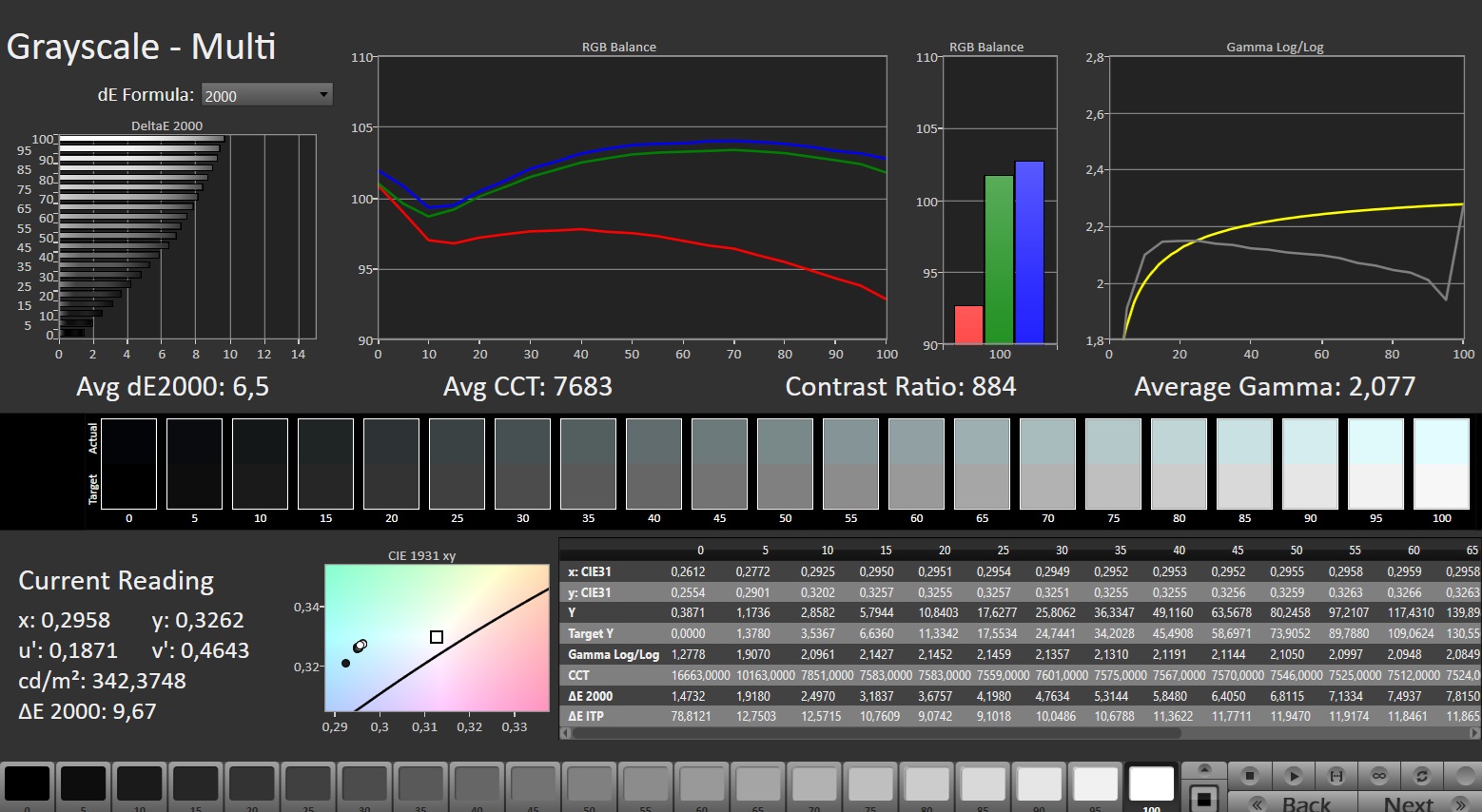This screenshot has width=1482, height=812.
Task: Click the square target marker in CIE 1931 chart
Action: tap(437, 637)
